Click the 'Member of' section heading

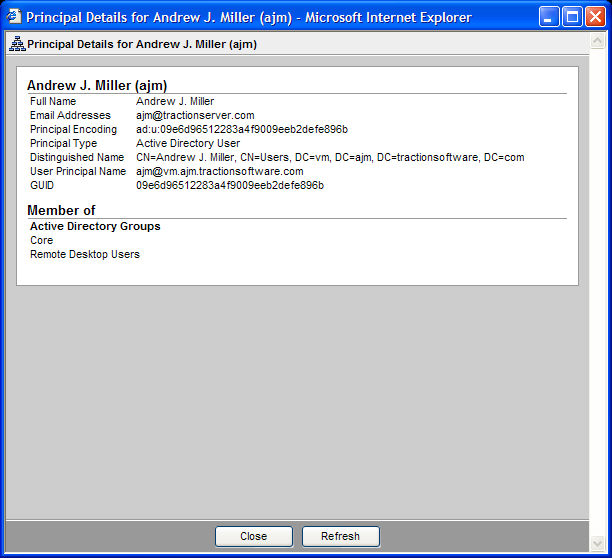pyautogui.click(x=61, y=210)
